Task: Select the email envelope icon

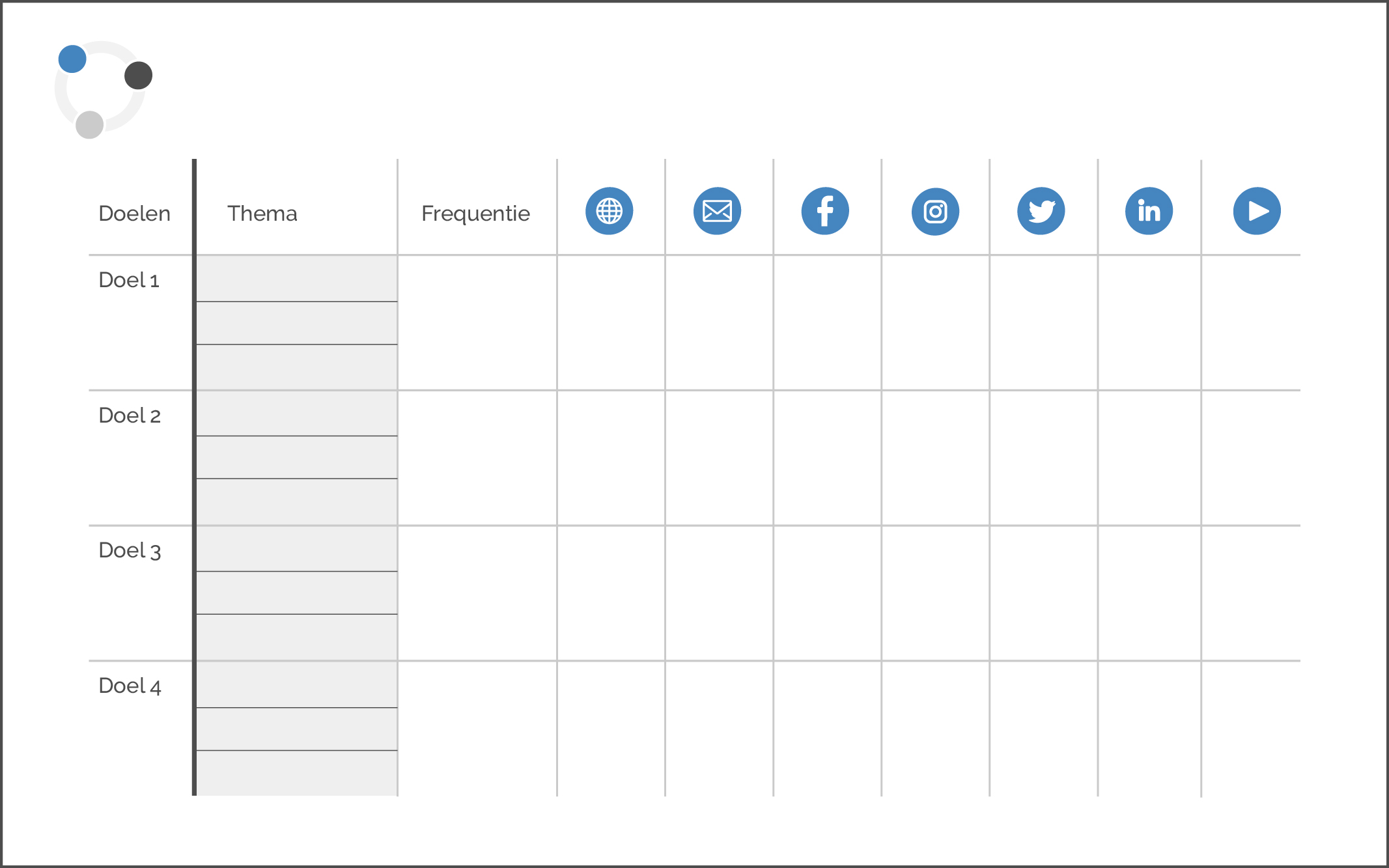Action: 717,211
